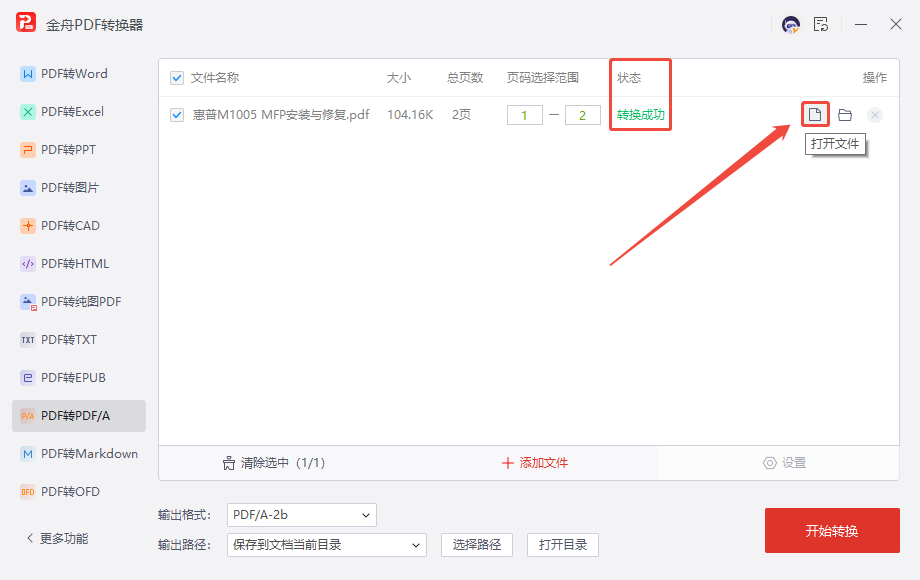This screenshot has height=580, width=920.
Task: Click the 转换成功 status text
Action: [x=641, y=115]
